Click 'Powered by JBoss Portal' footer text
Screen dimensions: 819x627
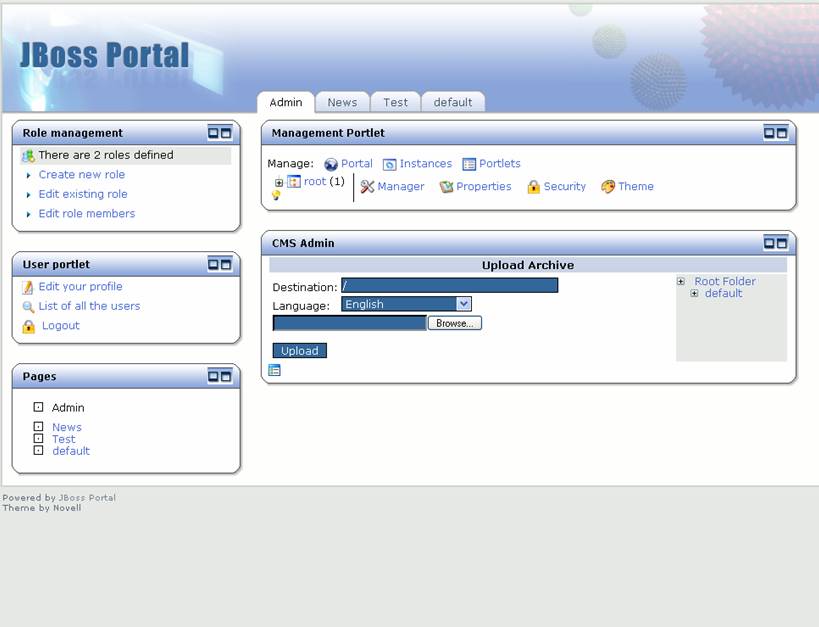coord(59,498)
